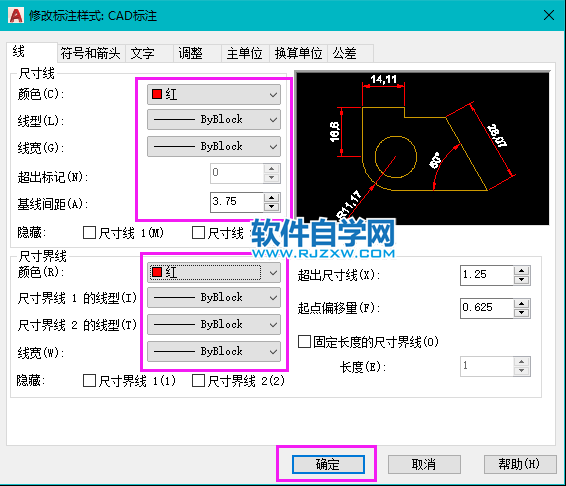
Task: Decrease 超出尺寸线(X) with down arrow
Action: coord(522,280)
